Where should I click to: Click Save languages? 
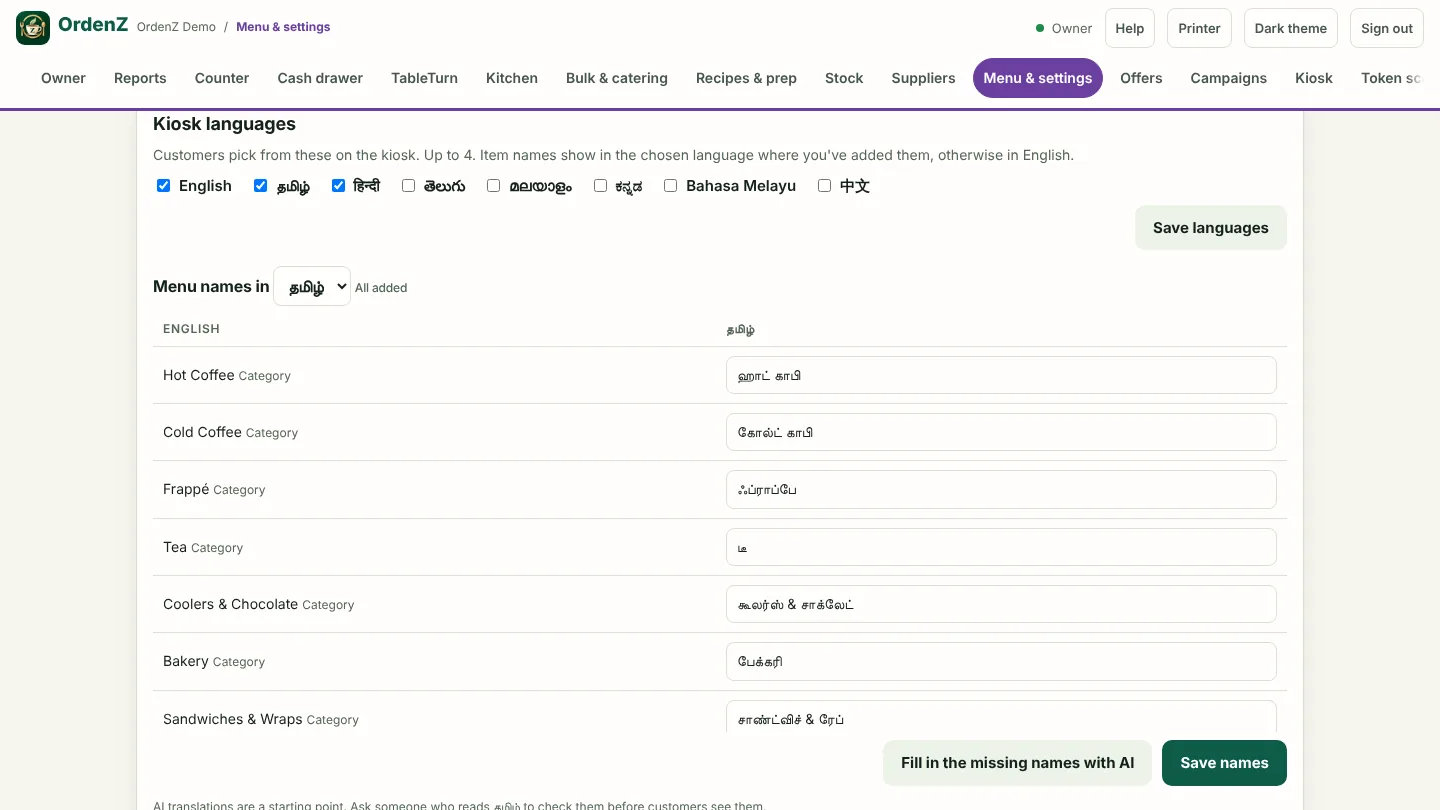[x=1211, y=228]
